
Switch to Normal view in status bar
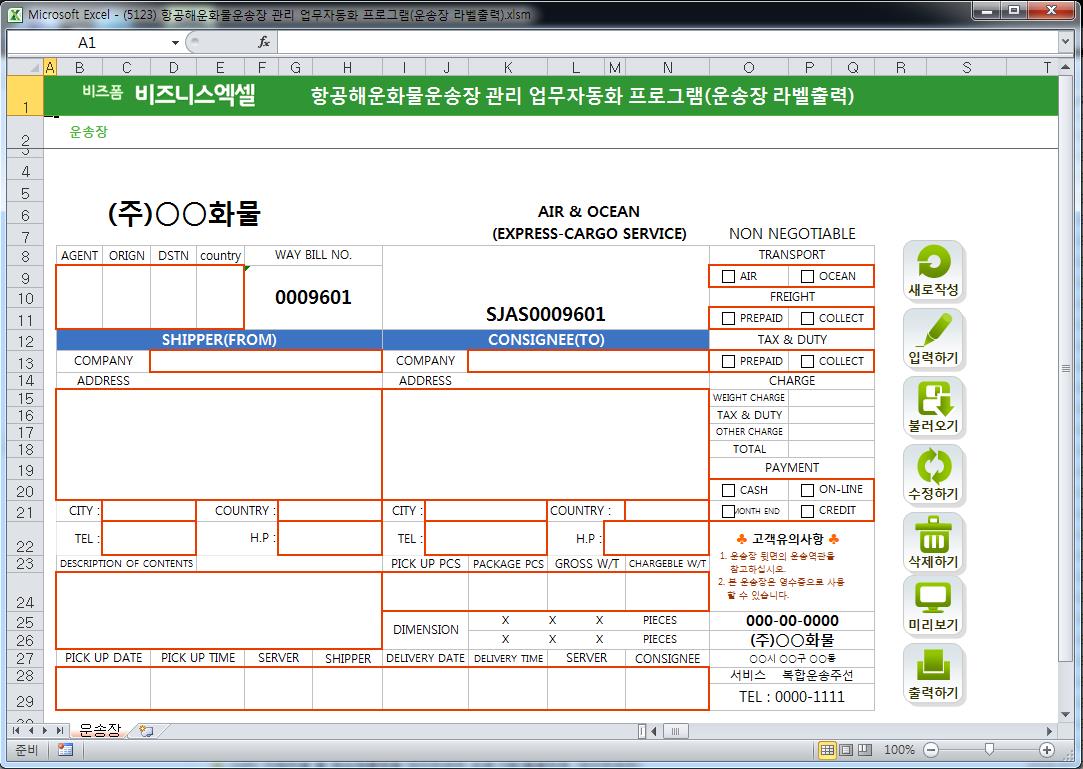(827, 750)
